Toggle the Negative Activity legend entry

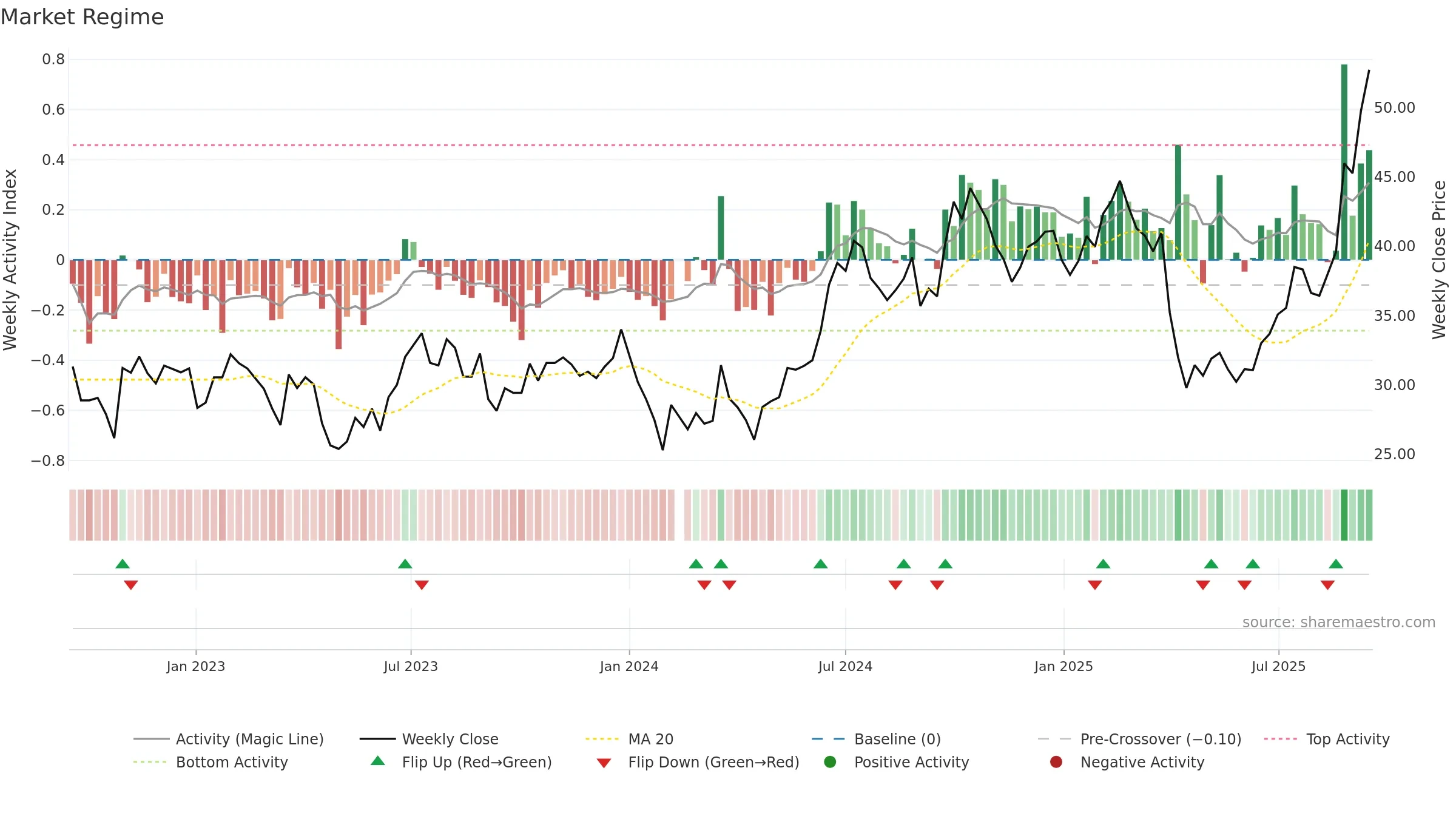pos(1127,762)
